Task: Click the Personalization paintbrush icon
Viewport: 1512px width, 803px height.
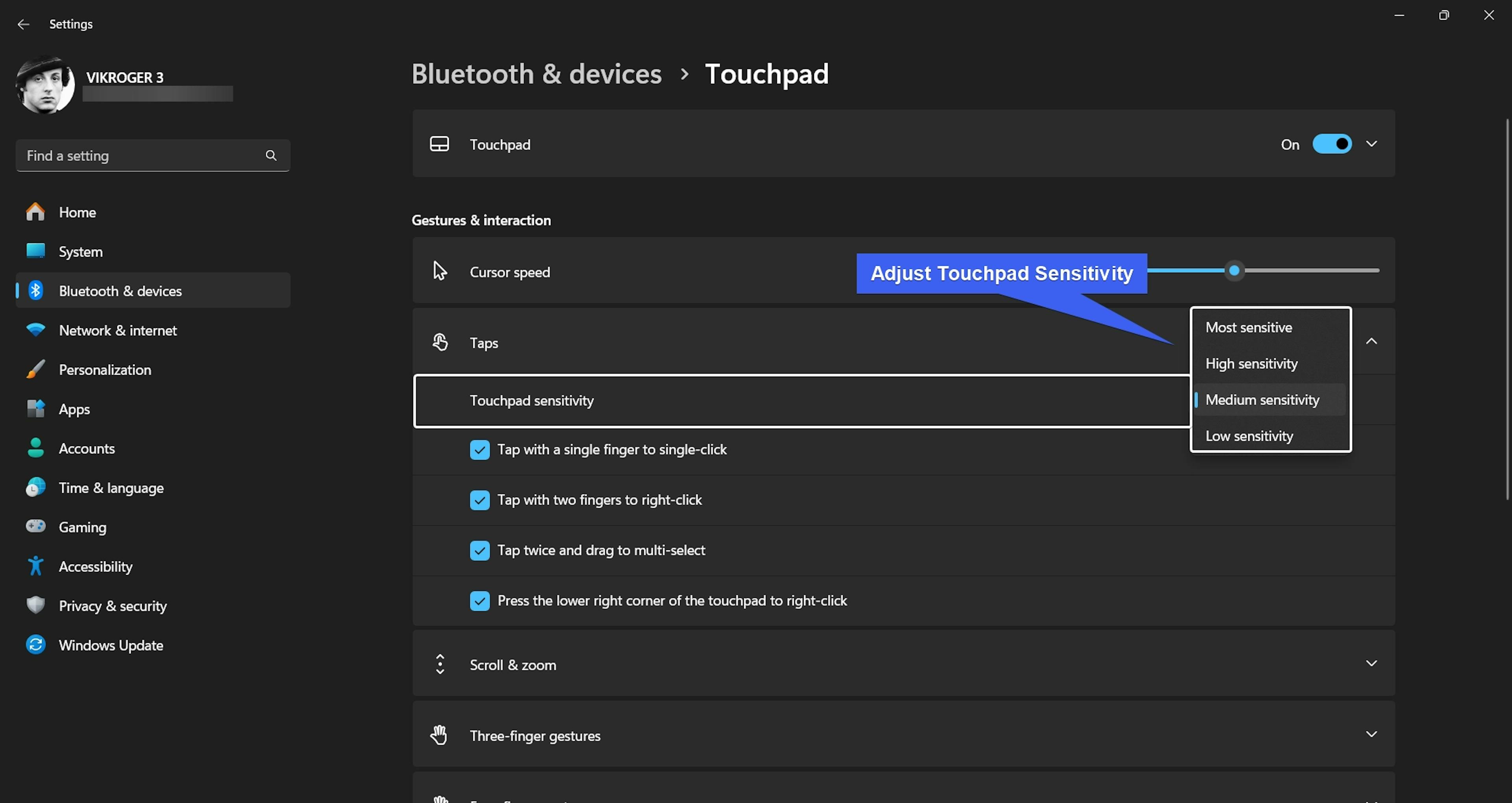Action: click(35, 369)
